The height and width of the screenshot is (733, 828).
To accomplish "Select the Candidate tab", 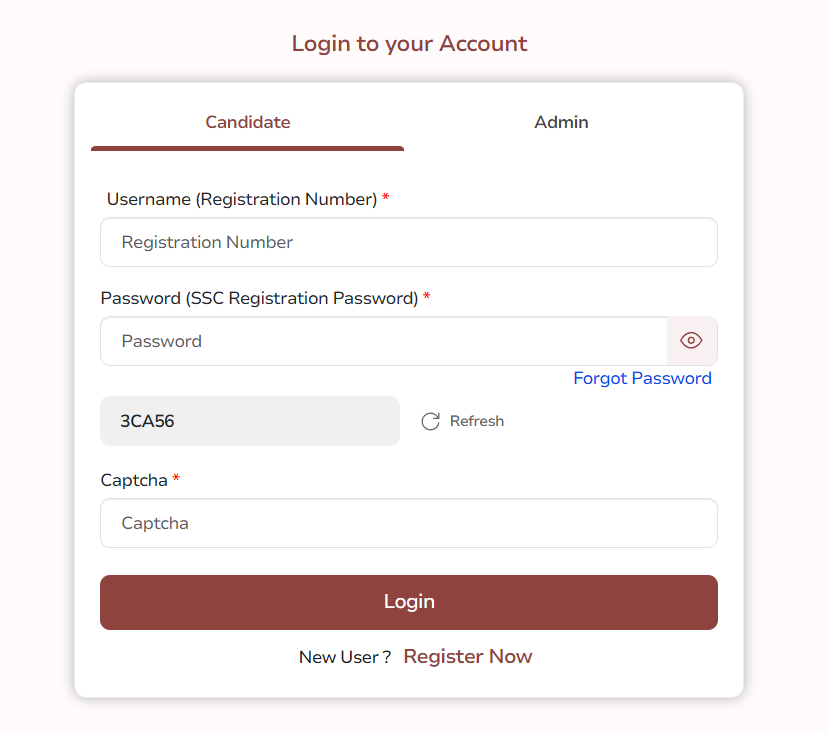I will 248,122.
